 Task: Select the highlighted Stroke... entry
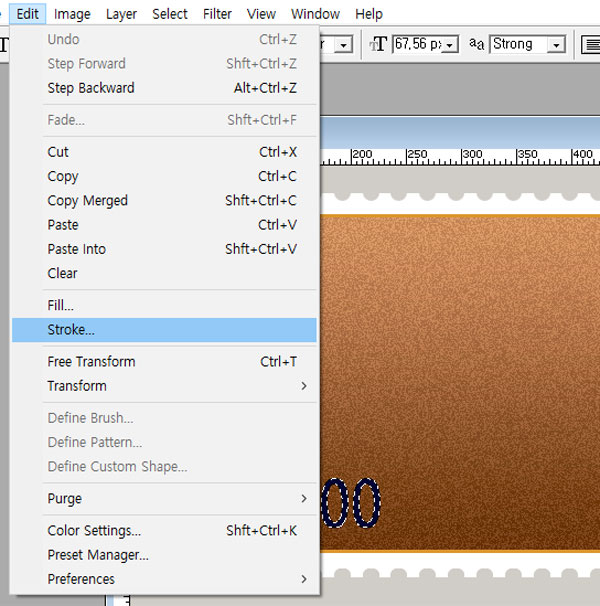point(164,330)
